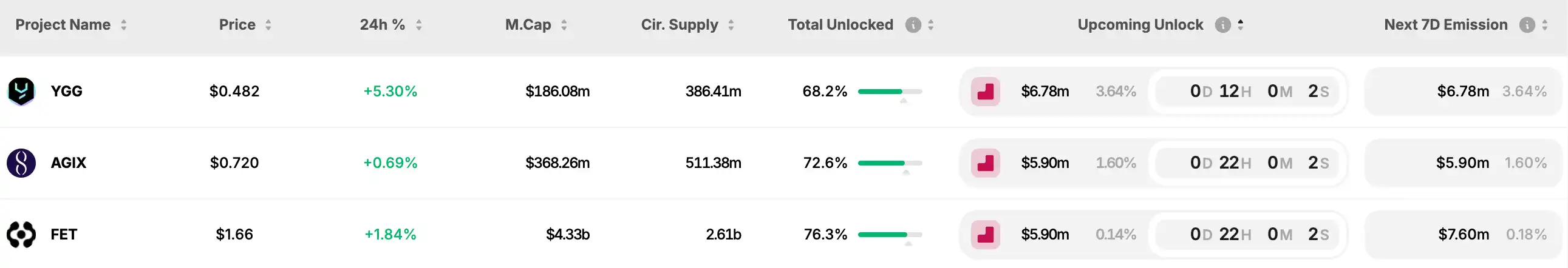Screen dimensions: 1568x268
Task: Toggle the Price column sort arrows
Action: click(268, 25)
